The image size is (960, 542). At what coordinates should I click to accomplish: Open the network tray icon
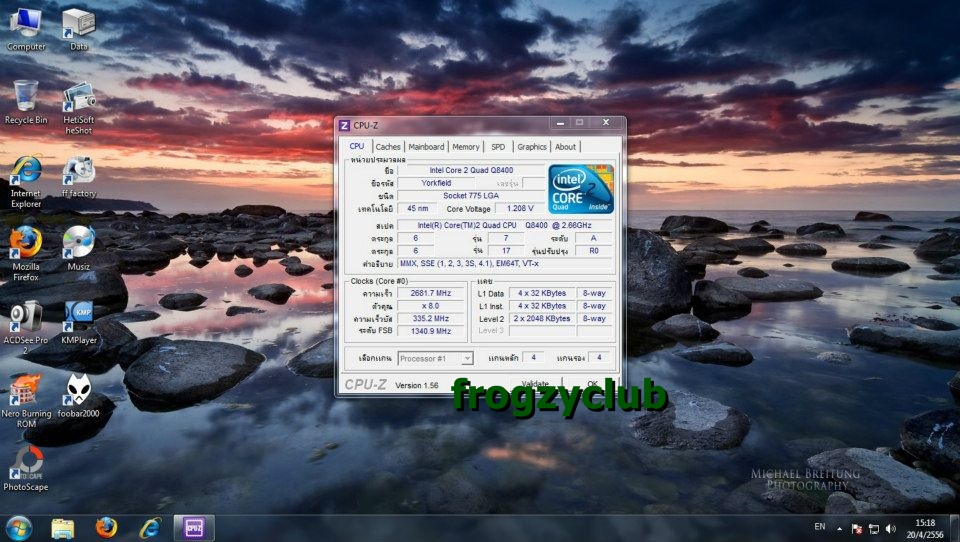tap(874, 529)
